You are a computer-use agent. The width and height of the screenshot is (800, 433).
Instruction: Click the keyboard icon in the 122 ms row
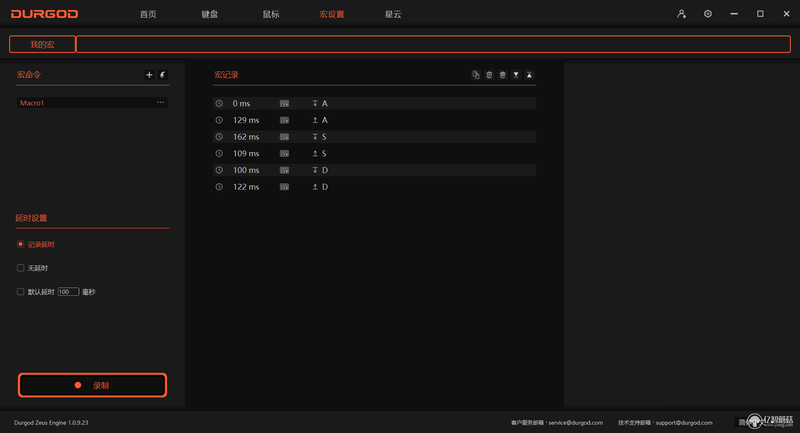pos(284,187)
